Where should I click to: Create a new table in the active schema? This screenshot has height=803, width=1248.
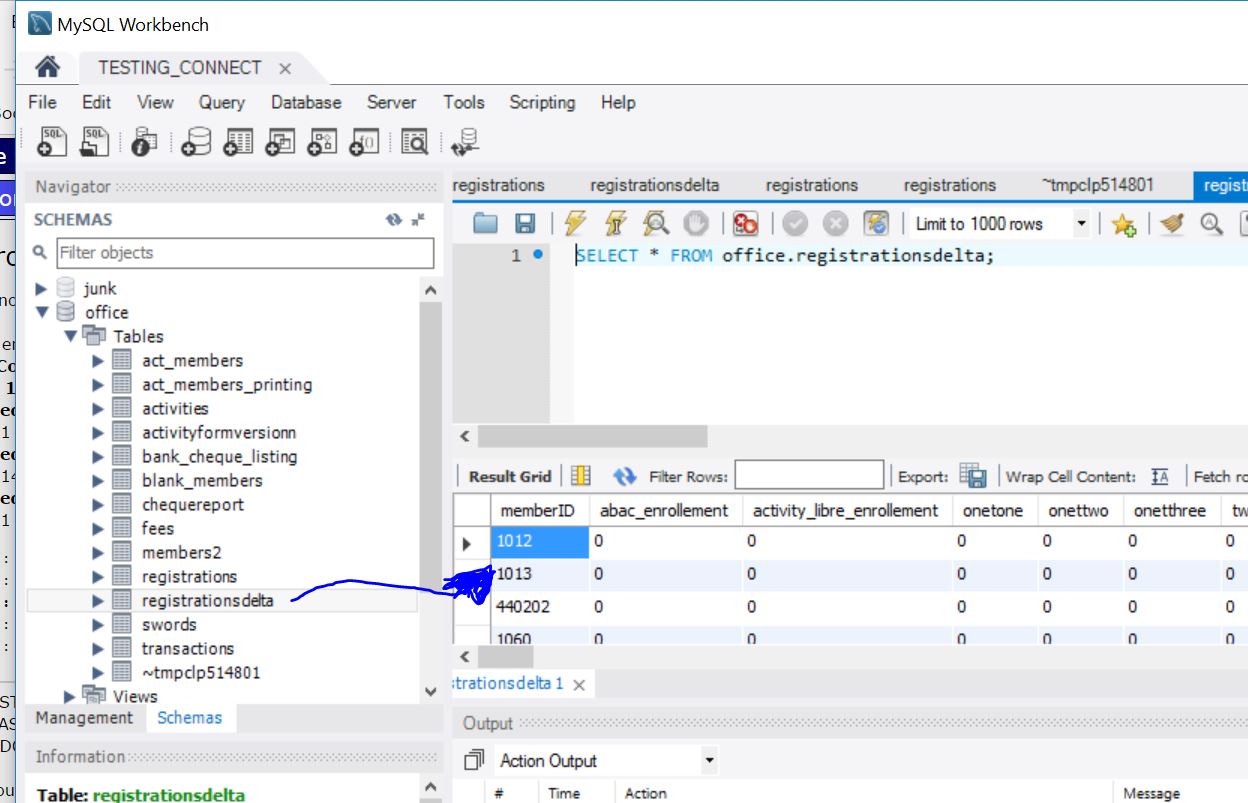(x=237, y=141)
